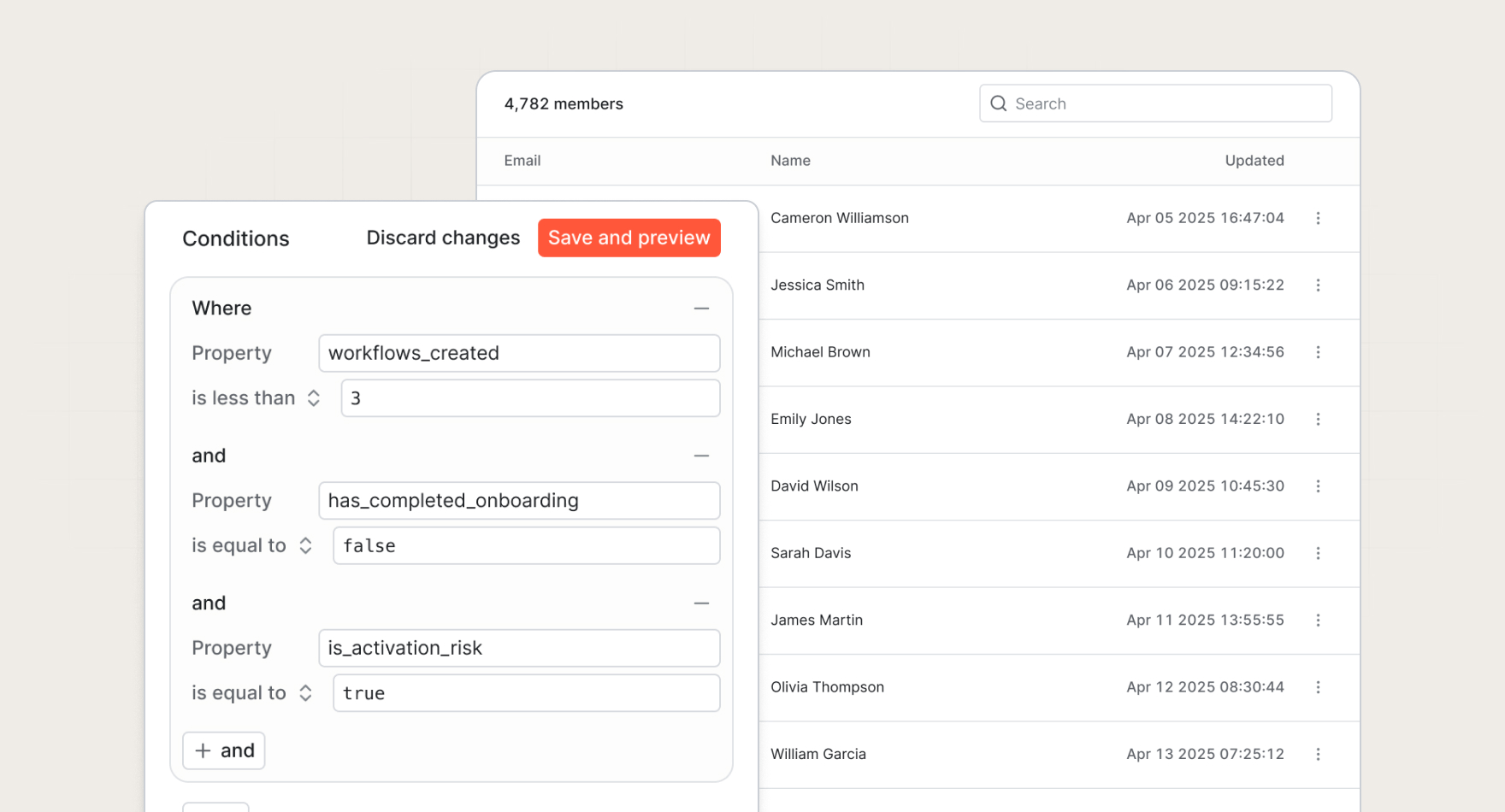Sort members by the Updated column
The image size is (1505, 812).
coord(1254,161)
